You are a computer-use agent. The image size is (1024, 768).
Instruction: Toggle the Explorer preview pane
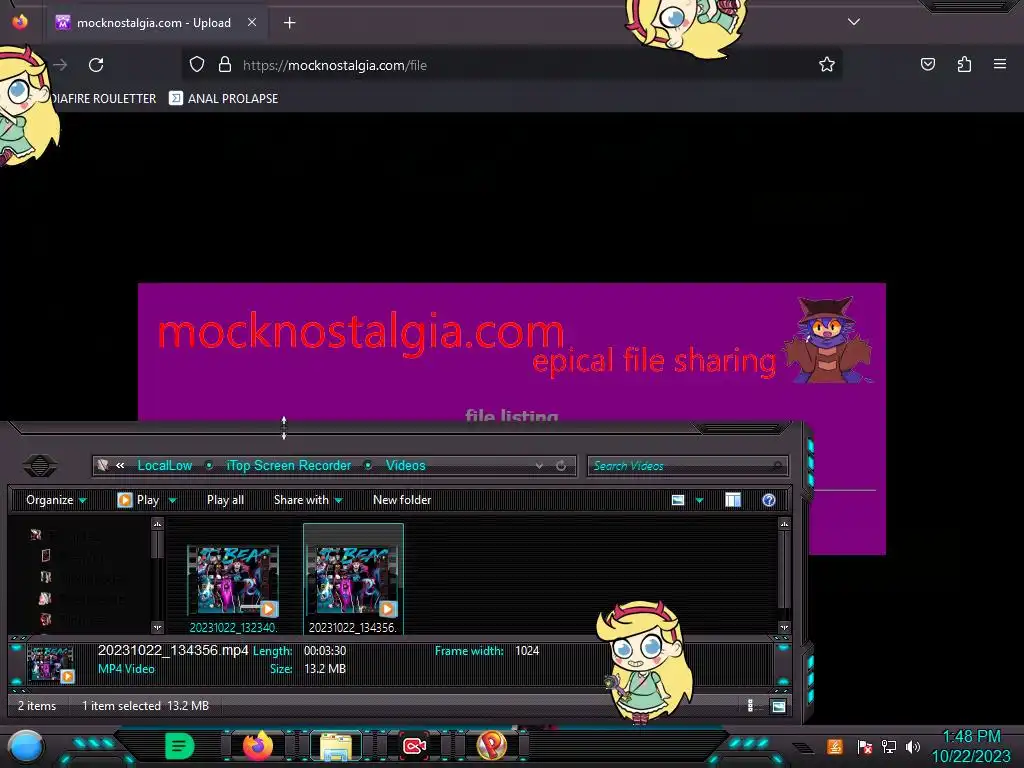733,500
